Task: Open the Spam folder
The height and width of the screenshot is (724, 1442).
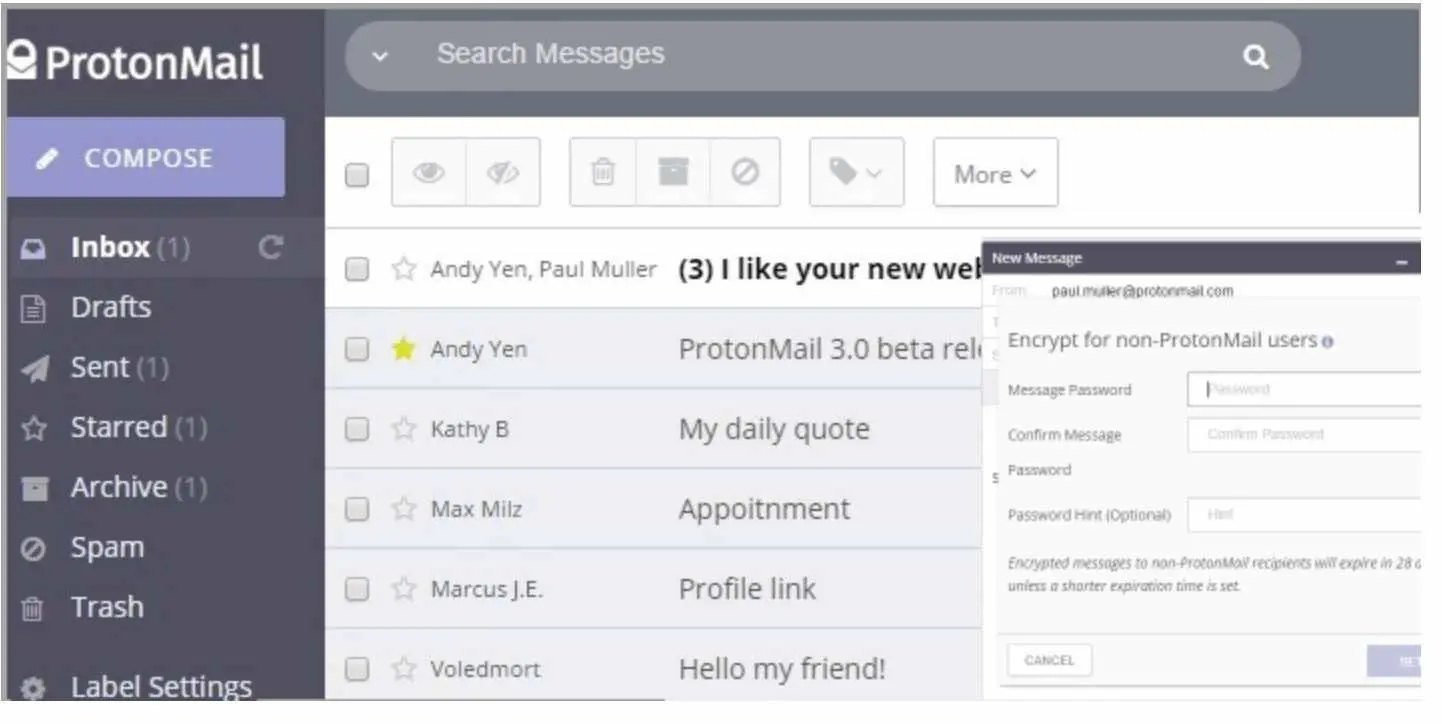Action: [107, 547]
